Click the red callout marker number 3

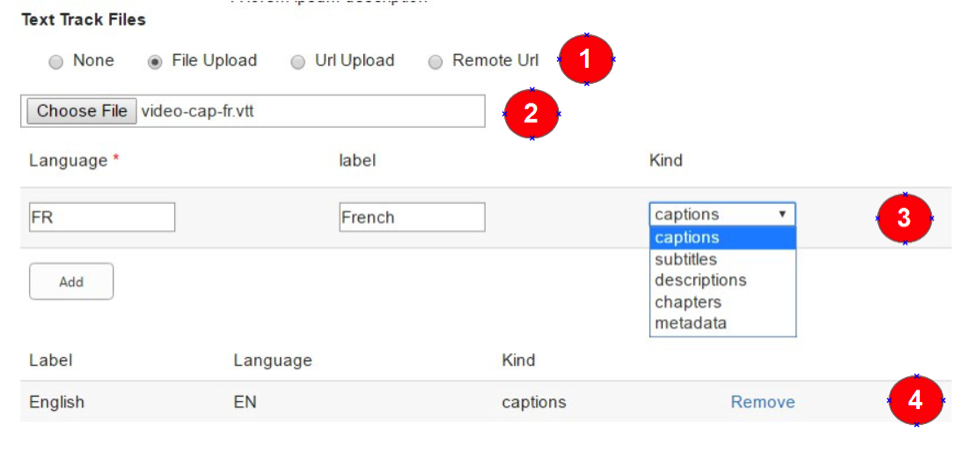pyautogui.click(x=904, y=218)
